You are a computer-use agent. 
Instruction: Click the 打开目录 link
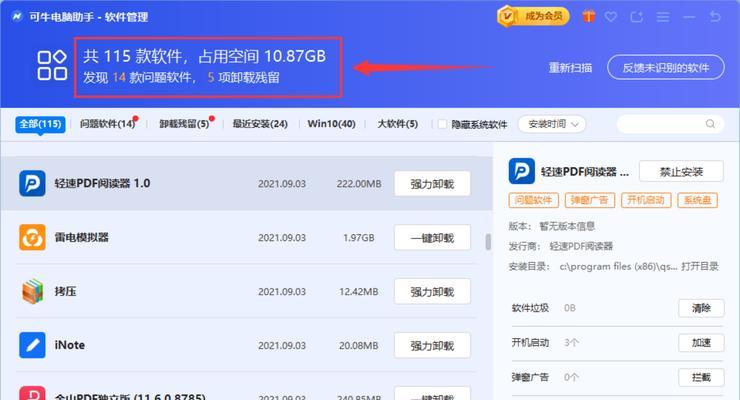(700, 266)
